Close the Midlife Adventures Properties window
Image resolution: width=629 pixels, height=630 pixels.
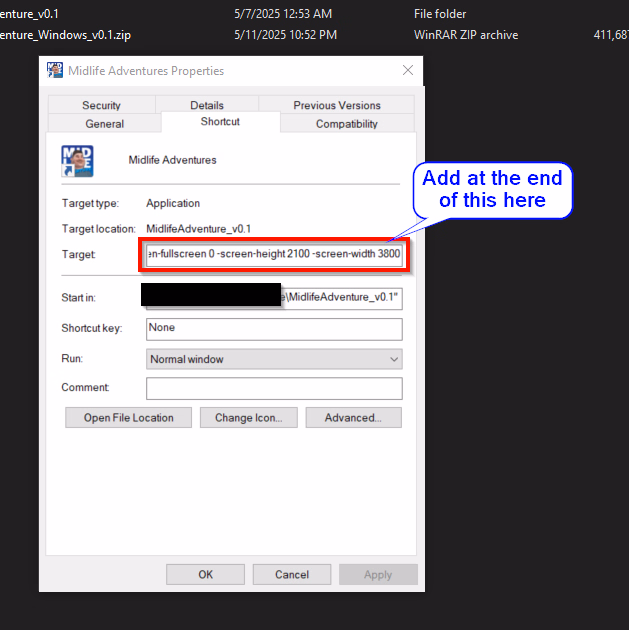tap(408, 70)
